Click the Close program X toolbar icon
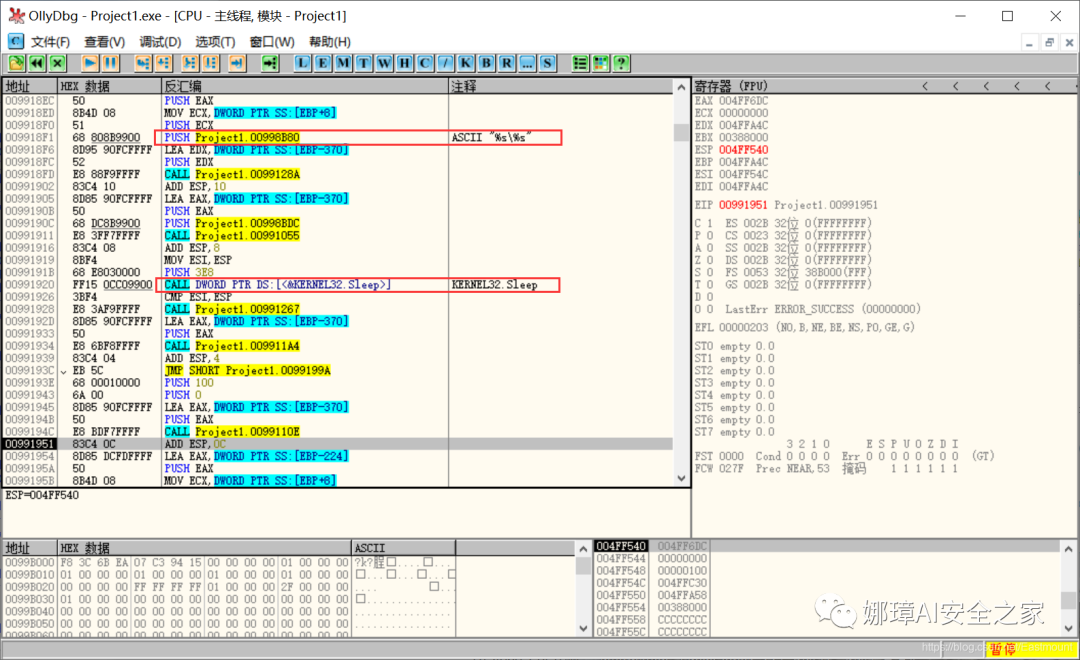Viewport: 1080px width, 660px height. point(58,63)
